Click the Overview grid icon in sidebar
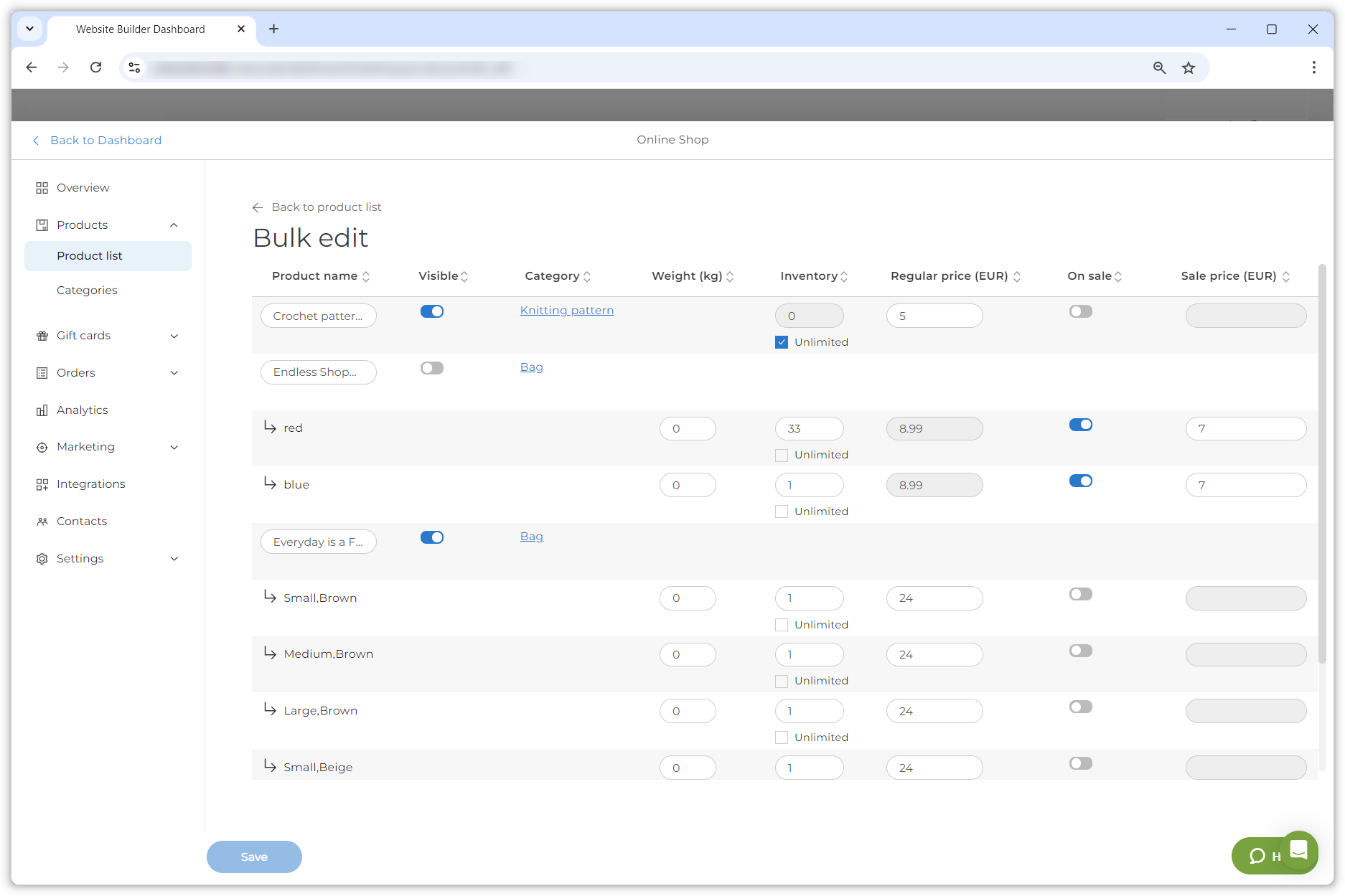 pos(42,188)
